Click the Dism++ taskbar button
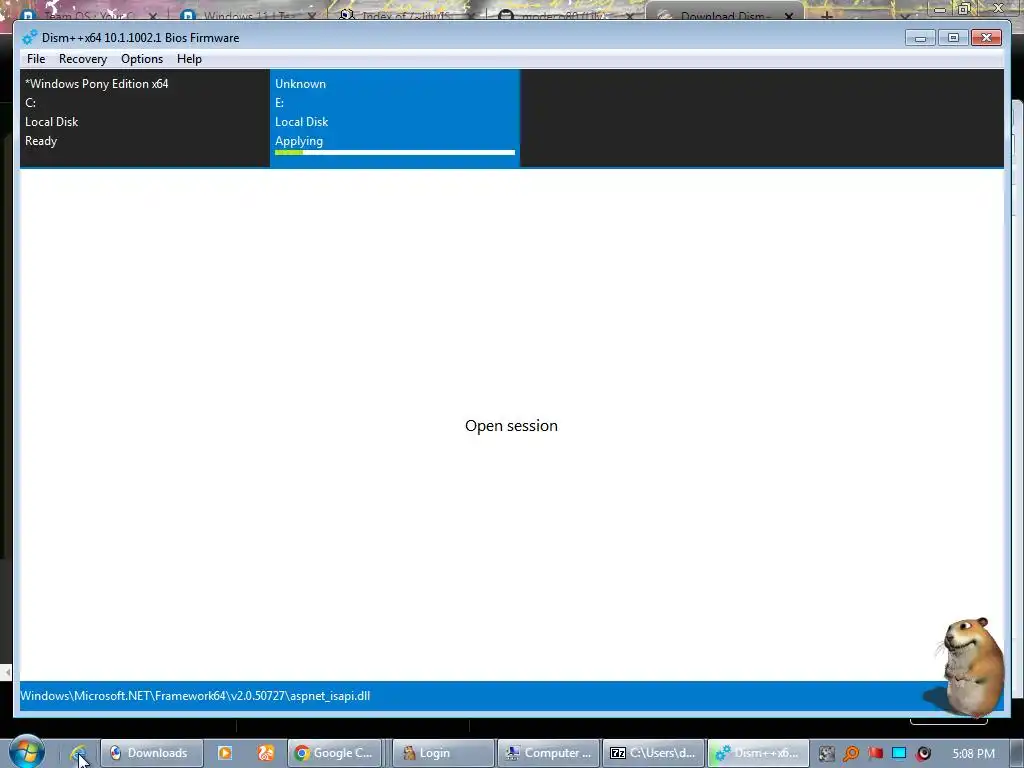Screen dimensions: 1024x768 pyautogui.click(x=759, y=753)
